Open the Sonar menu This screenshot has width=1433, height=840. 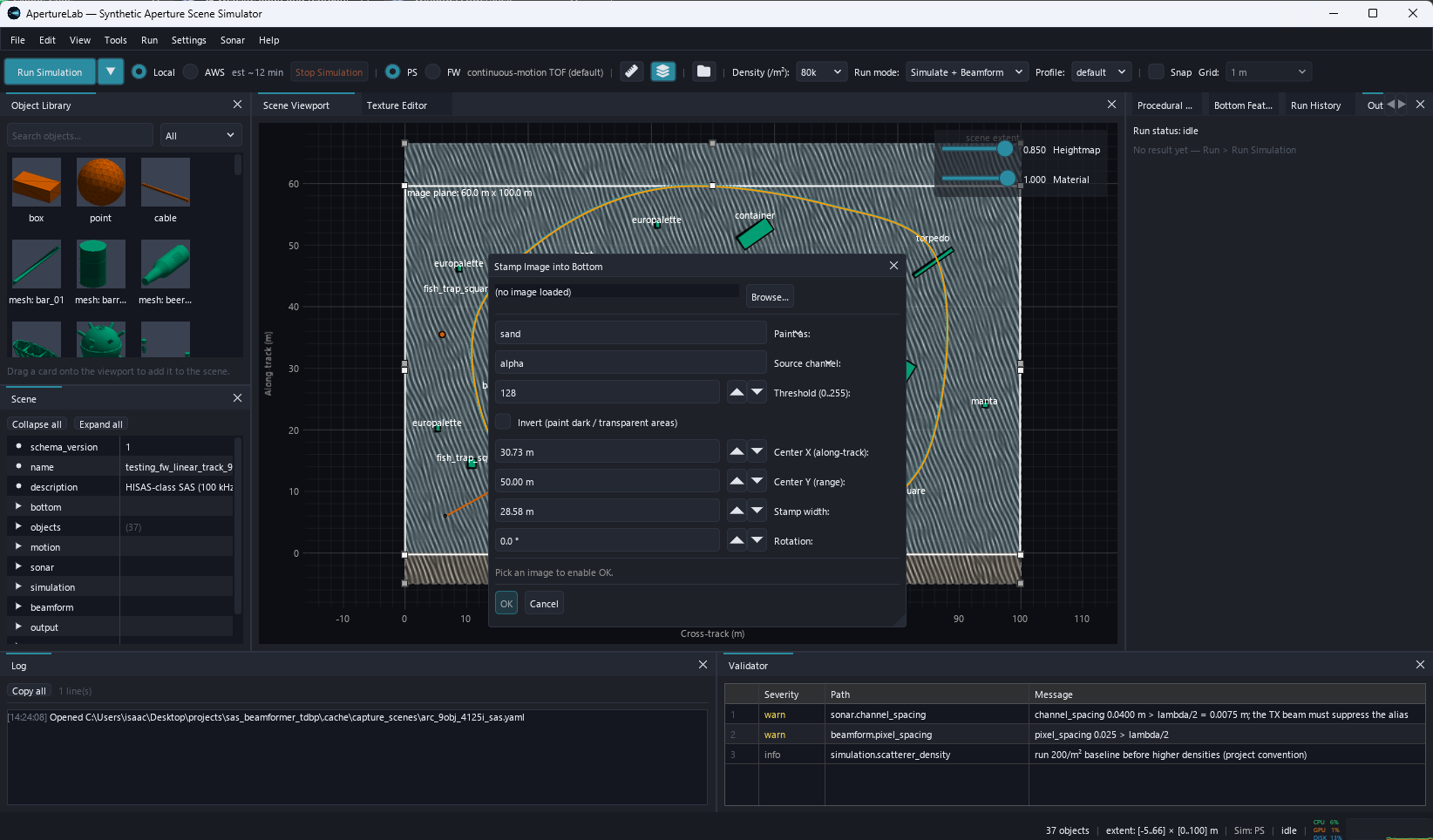pos(232,40)
